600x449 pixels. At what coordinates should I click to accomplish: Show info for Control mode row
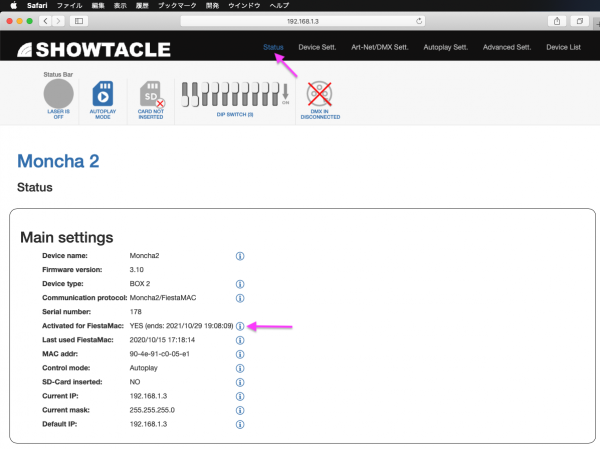(240, 368)
